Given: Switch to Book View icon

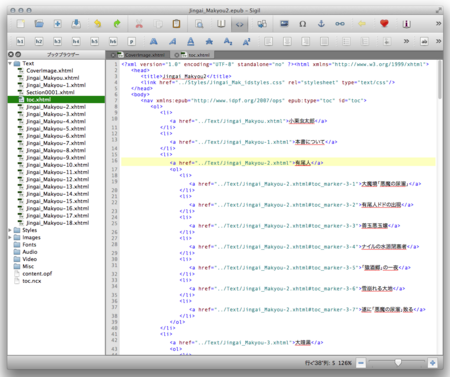Looking at the screenshot, I should pyautogui.click(x=221, y=24).
